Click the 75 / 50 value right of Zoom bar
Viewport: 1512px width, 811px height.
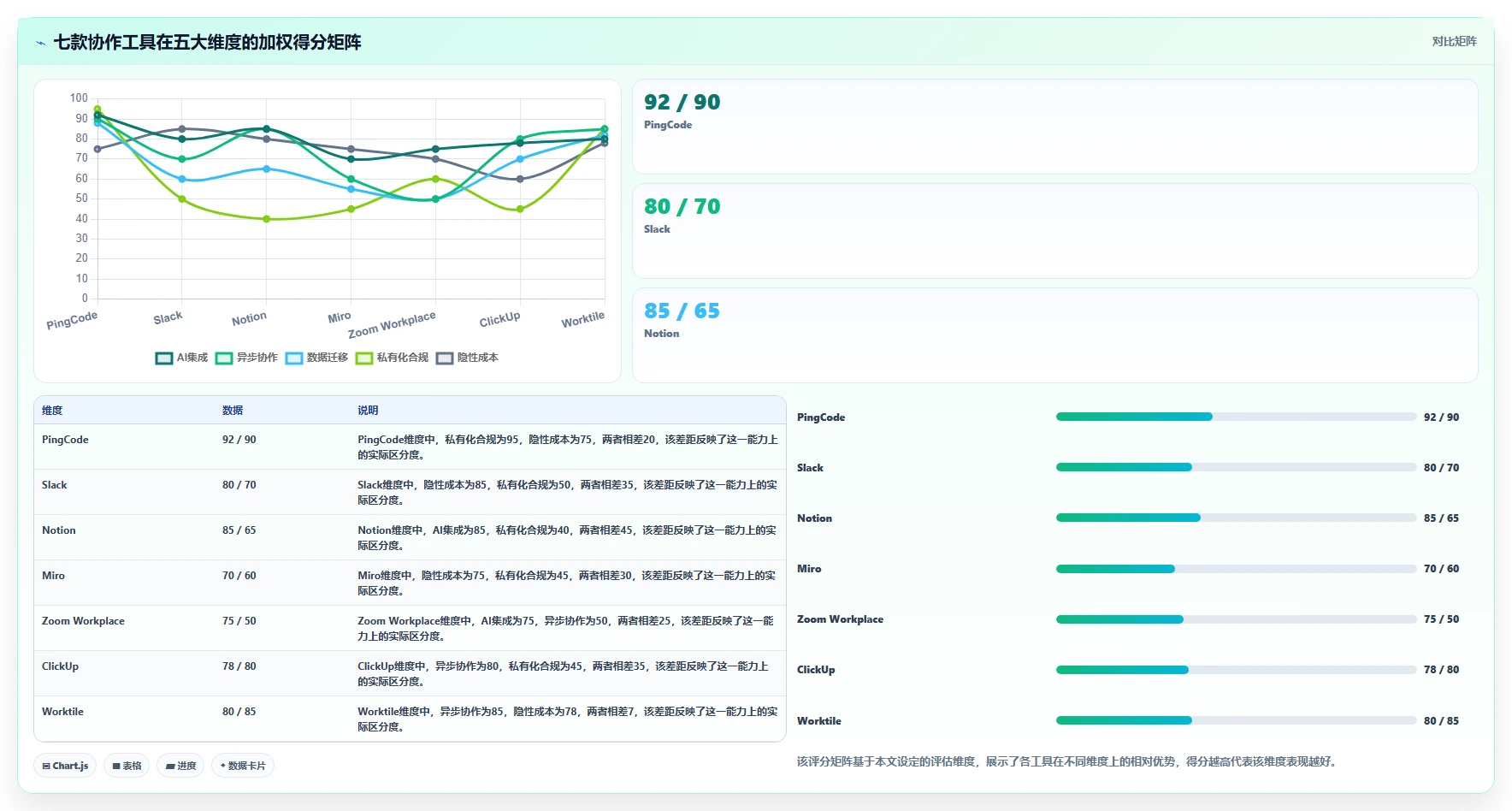coord(1441,619)
